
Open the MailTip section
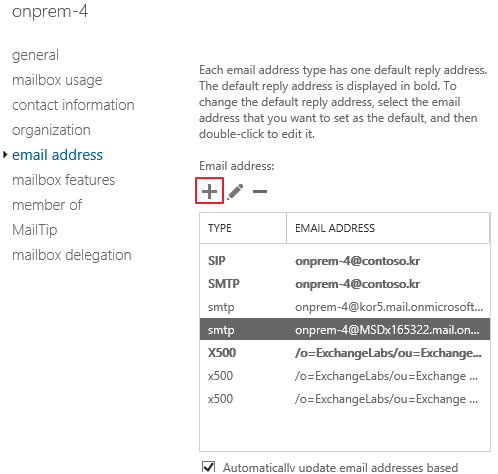(x=34, y=230)
